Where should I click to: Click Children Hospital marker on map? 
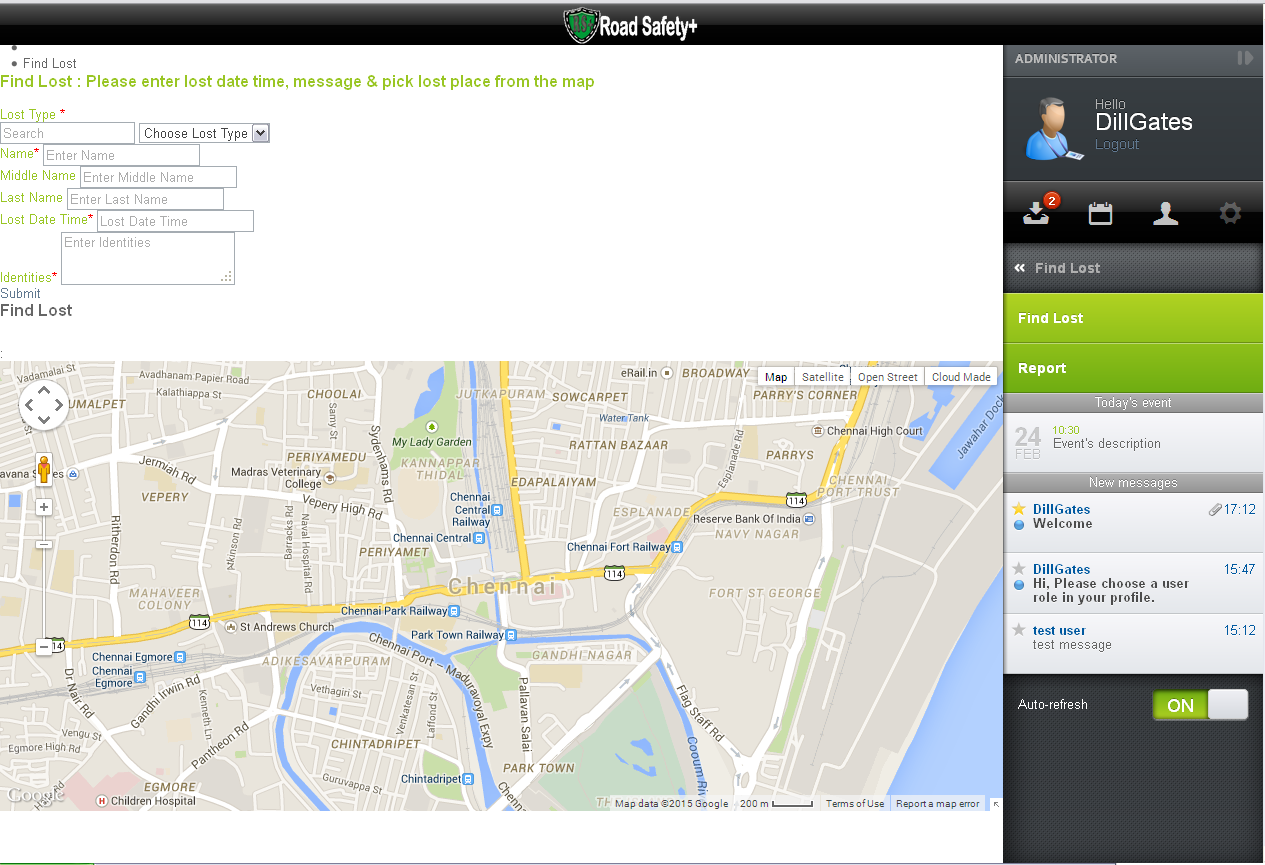click(101, 801)
